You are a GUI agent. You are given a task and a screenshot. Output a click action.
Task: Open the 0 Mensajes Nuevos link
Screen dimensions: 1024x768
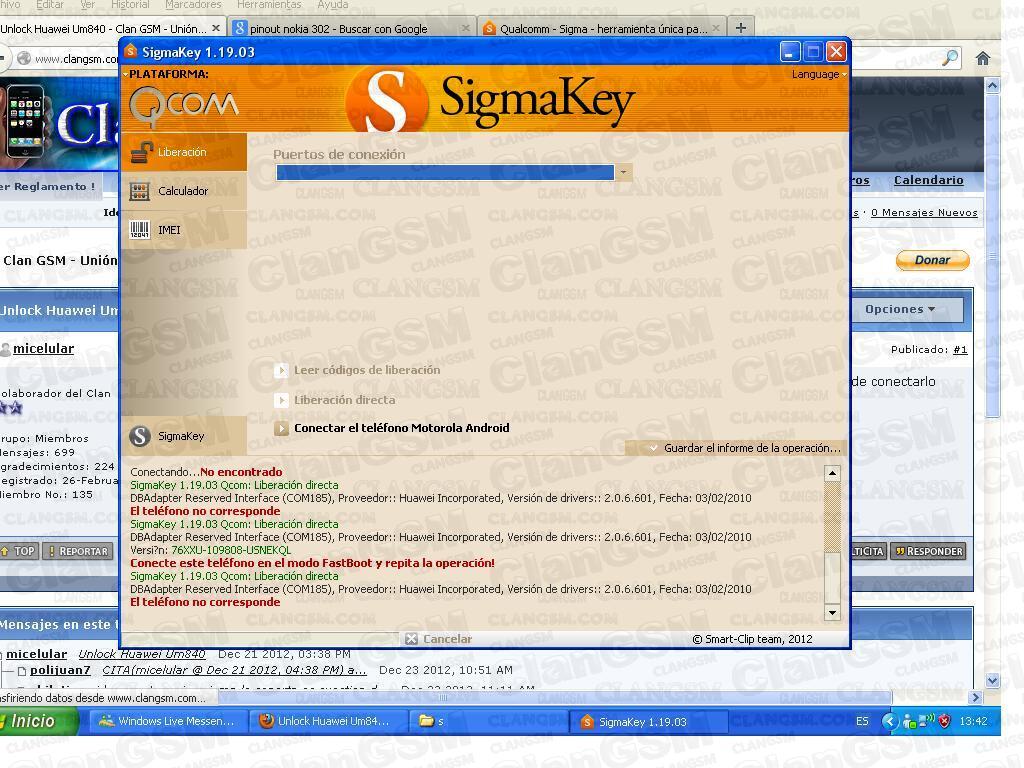924,213
